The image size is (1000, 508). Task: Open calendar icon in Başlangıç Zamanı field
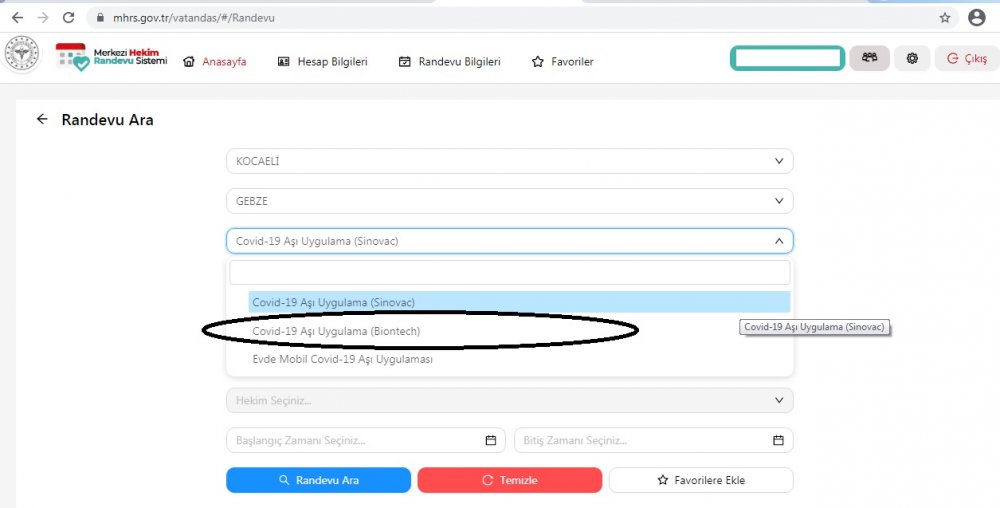pos(490,440)
